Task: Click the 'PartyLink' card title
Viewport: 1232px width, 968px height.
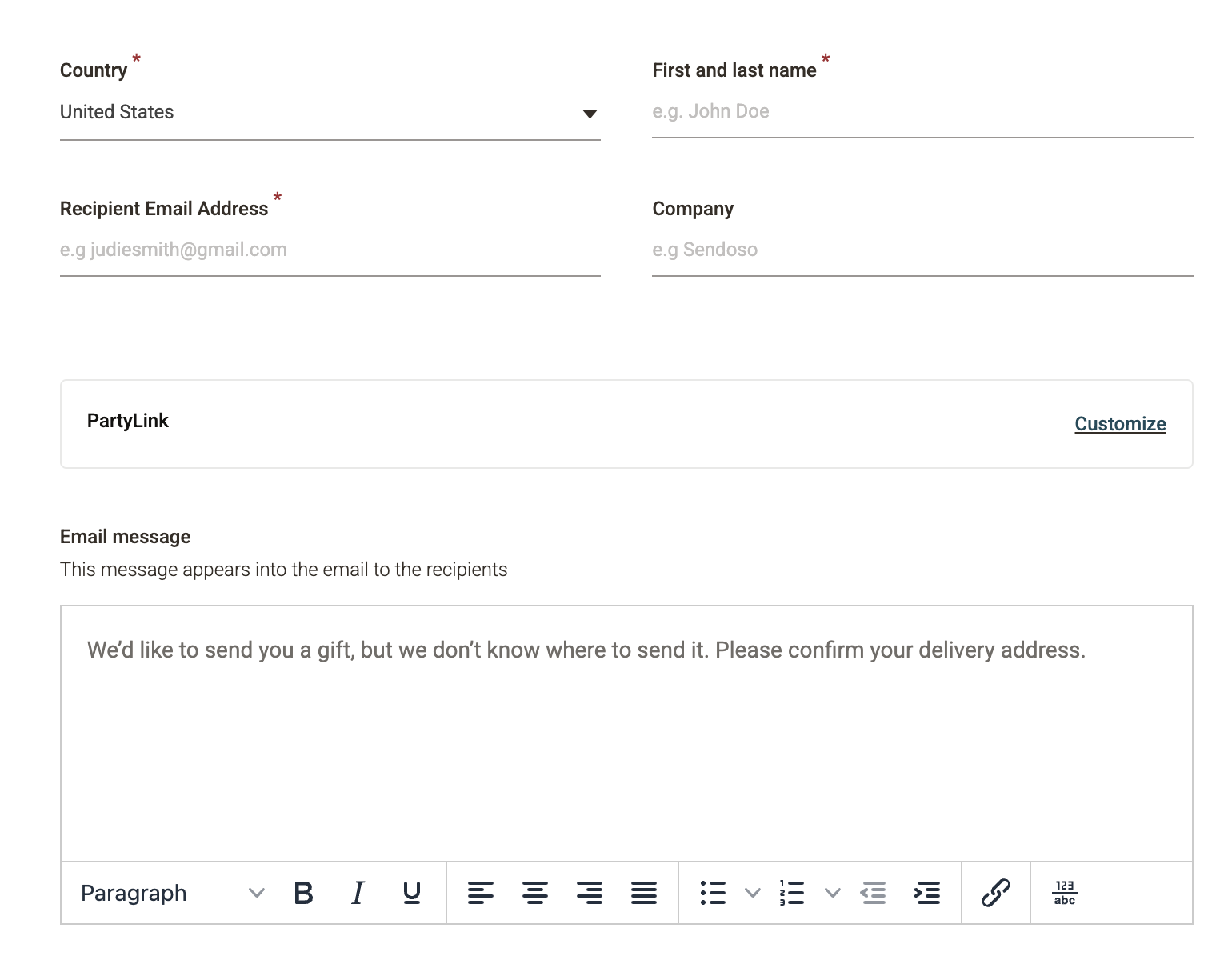Action: [x=128, y=421]
